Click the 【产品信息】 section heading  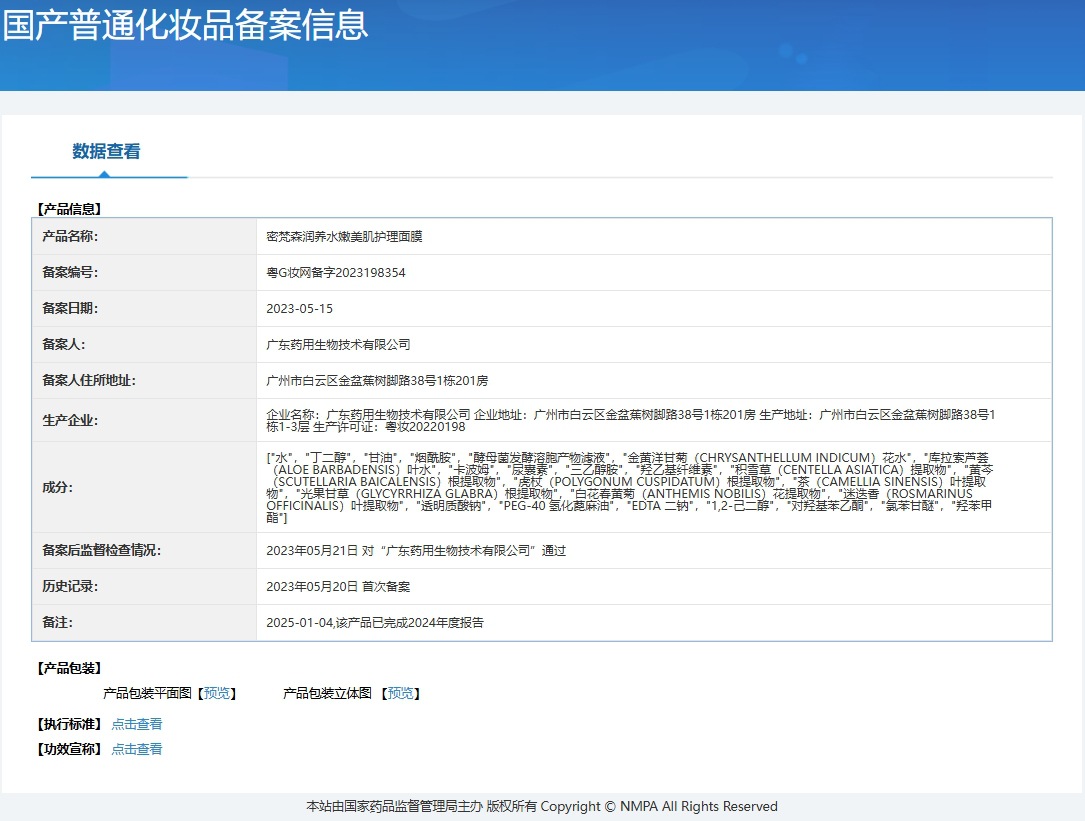point(69,209)
